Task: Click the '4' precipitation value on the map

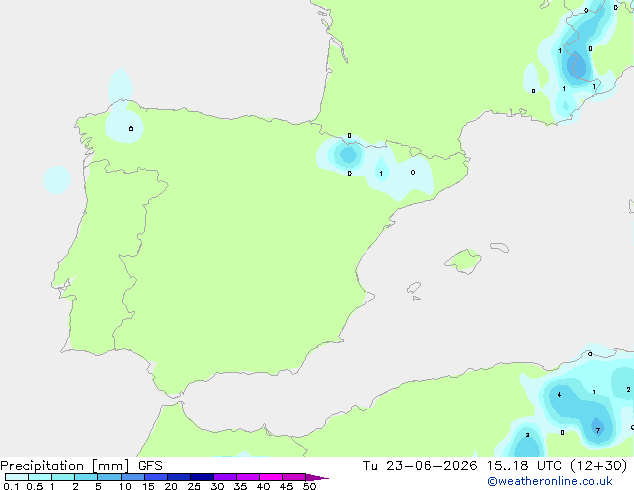Action: tap(559, 395)
